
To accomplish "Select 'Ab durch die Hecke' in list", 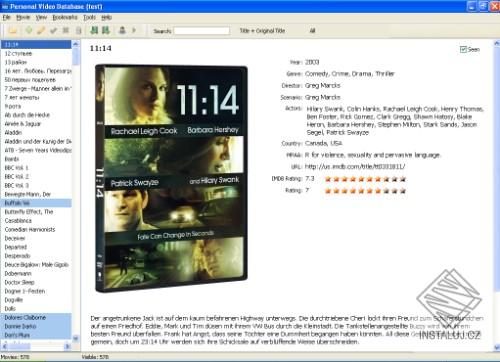I will [x=36, y=115].
